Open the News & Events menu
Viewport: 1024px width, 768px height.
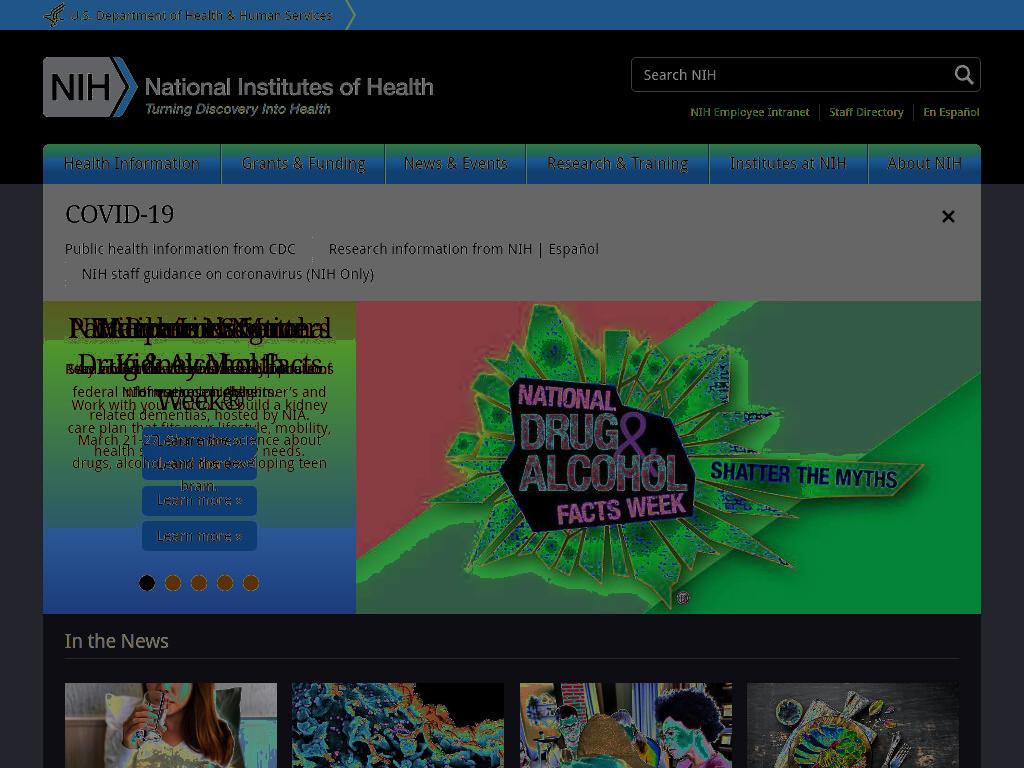pos(456,163)
